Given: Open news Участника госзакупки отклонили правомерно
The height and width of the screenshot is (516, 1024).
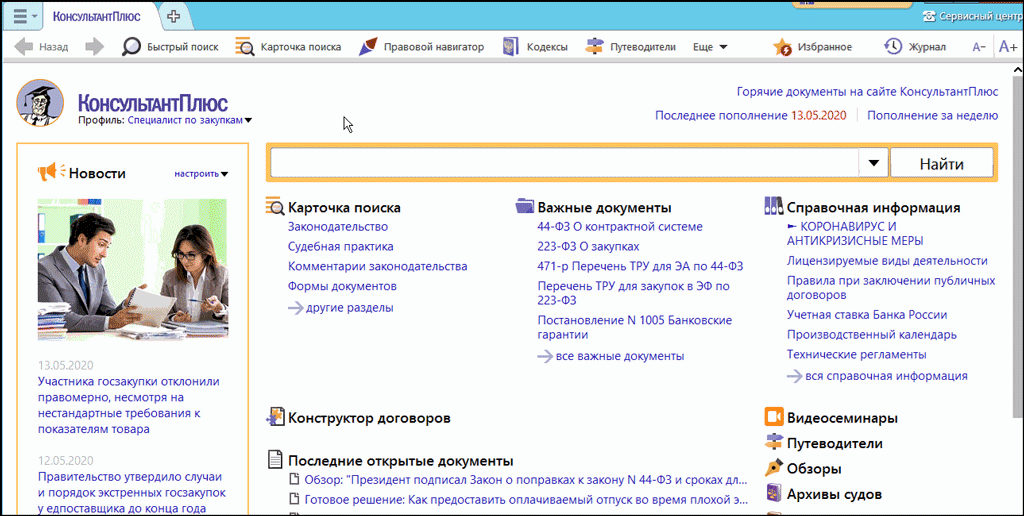Looking at the screenshot, I should pyautogui.click(x=129, y=406).
